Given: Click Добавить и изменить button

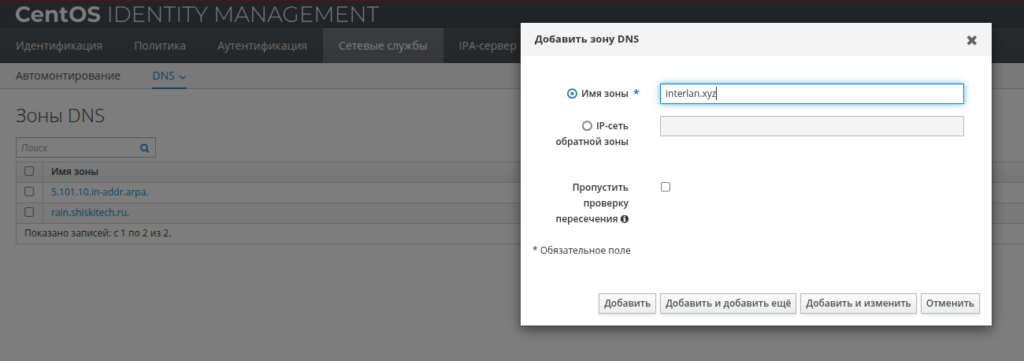Looking at the screenshot, I should [858, 304].
